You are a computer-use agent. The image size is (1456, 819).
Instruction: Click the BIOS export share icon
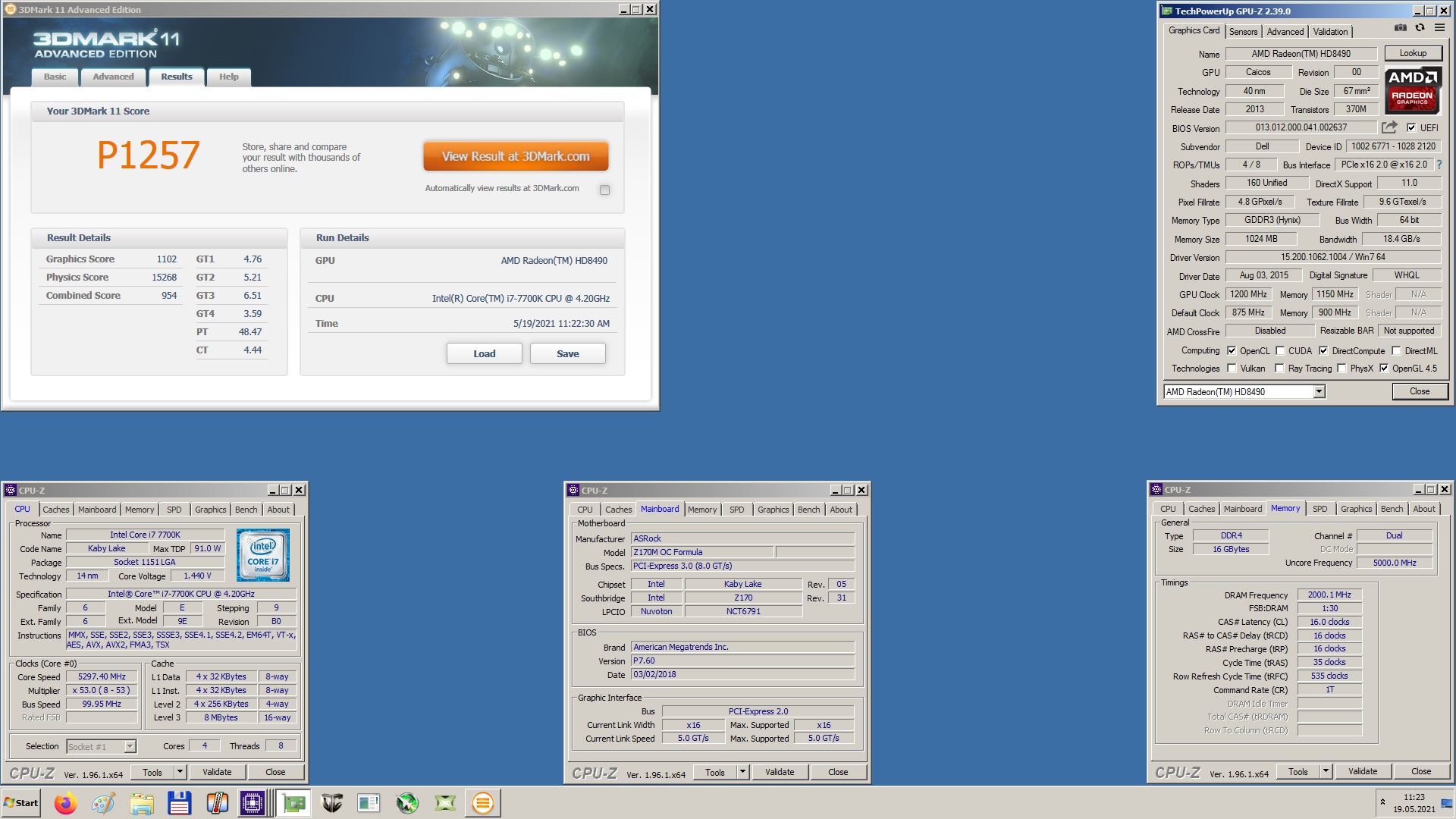[1389, 127]
